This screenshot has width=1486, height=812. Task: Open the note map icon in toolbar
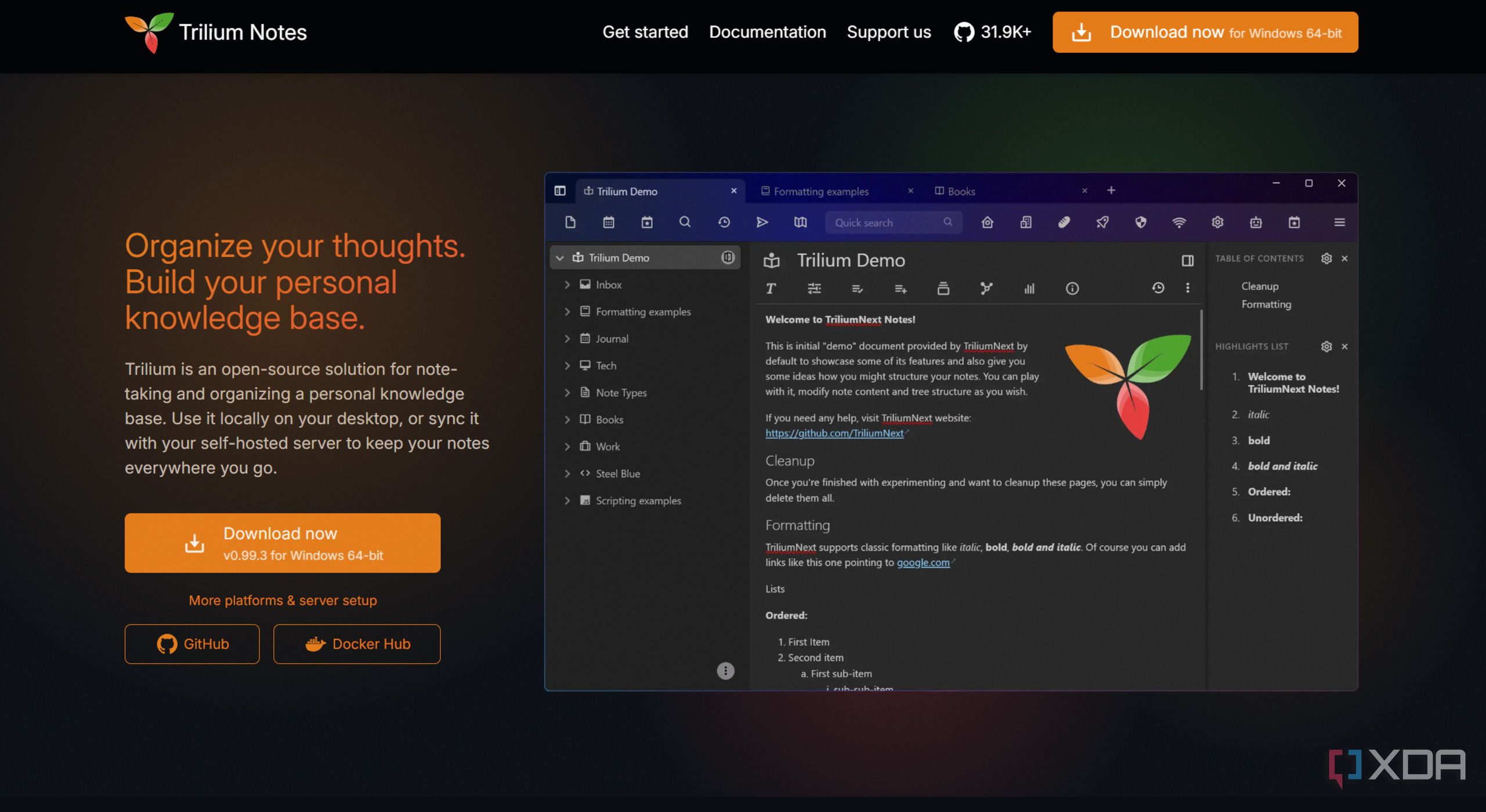pyautogui.click(x=800, y=222)
